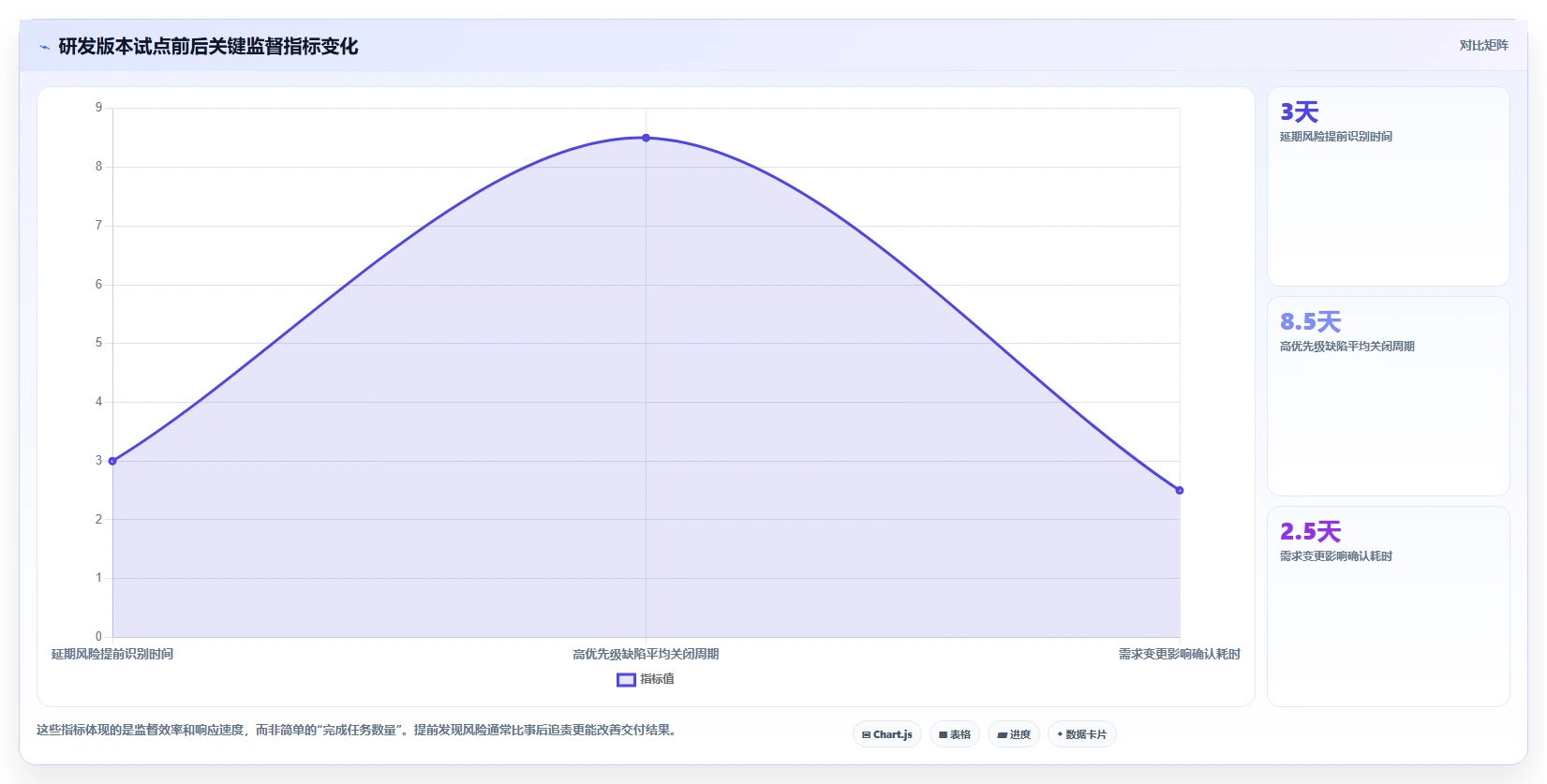
Task: Click the 2.5天 metric card value
Action: click(1311, 532)
